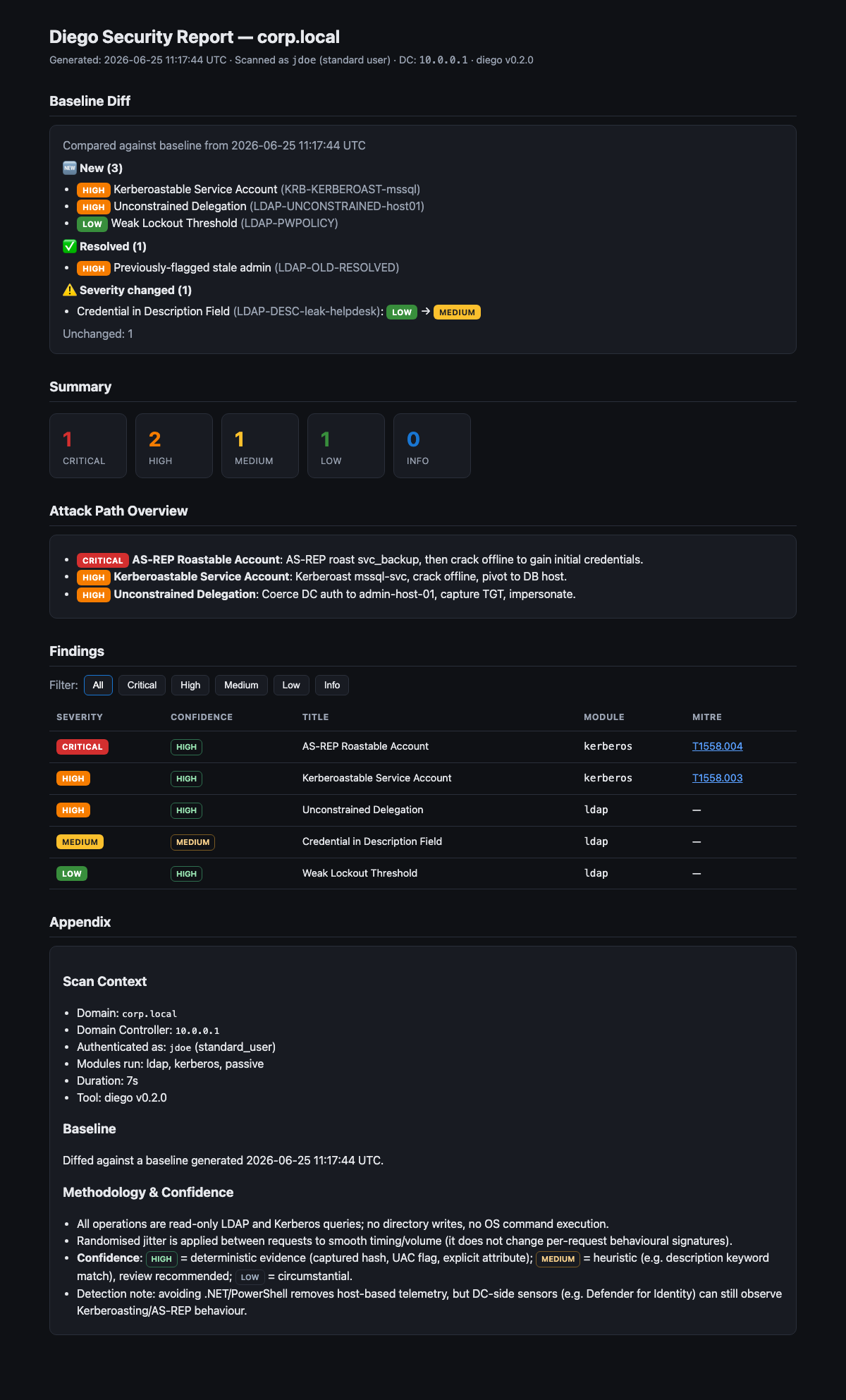Image resolution: width=846 pixels, height=1400 pixels.
Task: Click the Scan Context heading
Action: click(104, 981)
